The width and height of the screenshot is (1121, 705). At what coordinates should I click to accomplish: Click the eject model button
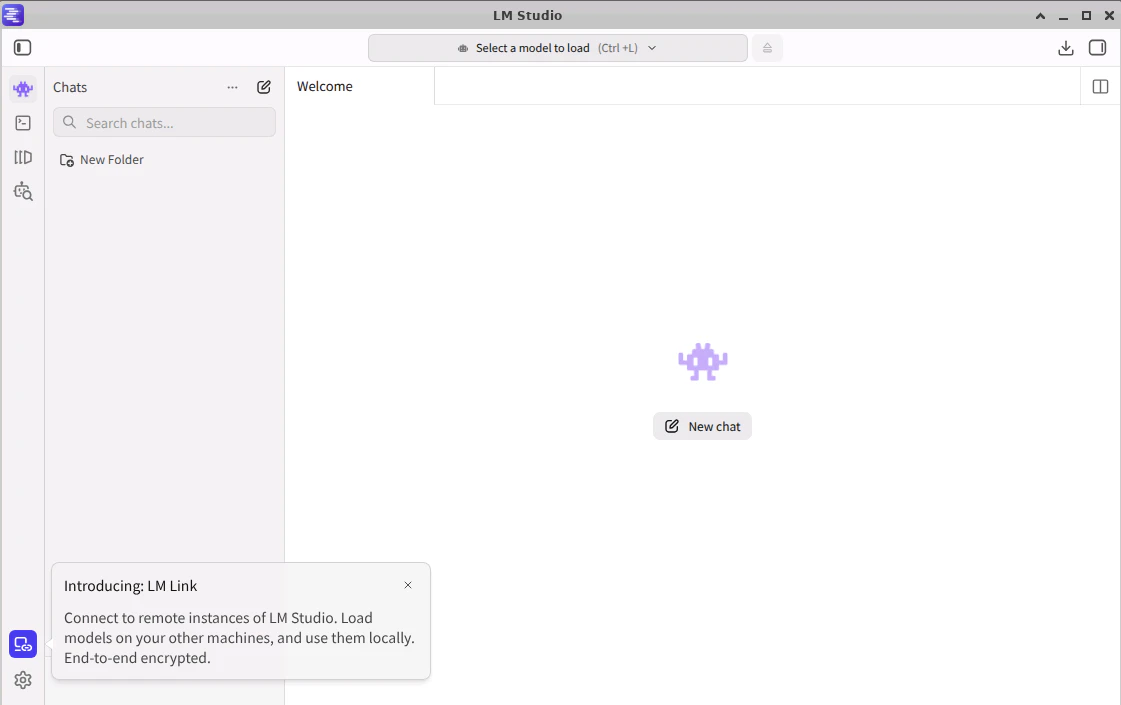(767, 48)
